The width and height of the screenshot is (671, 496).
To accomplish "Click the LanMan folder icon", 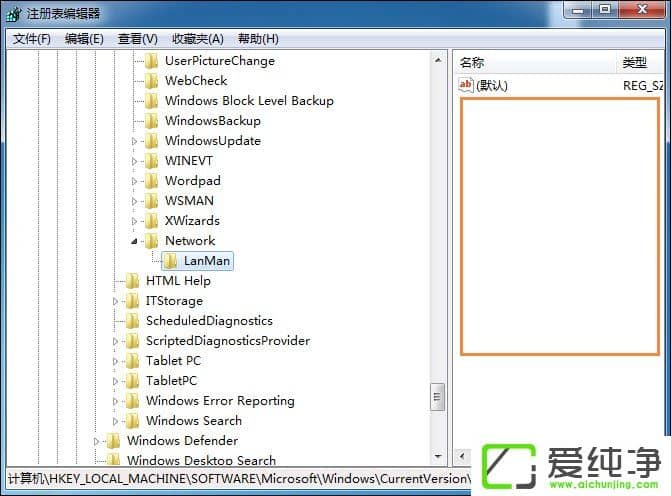I will pyautogui.click(x=171, y=261).
